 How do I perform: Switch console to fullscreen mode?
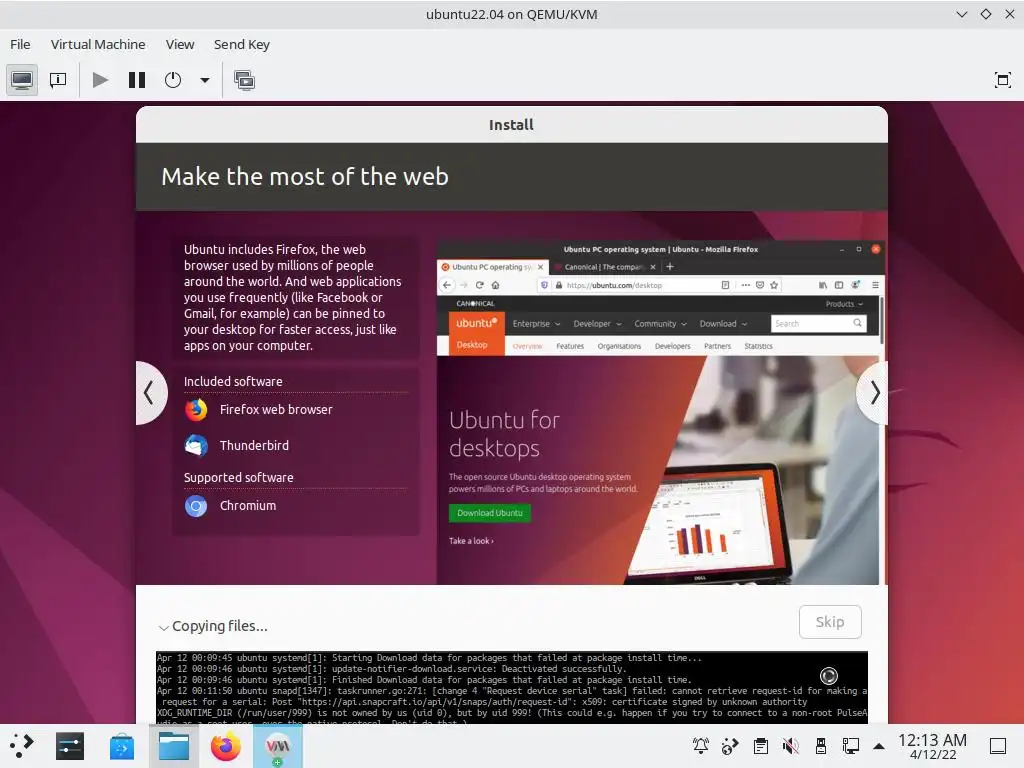point(1002,80)
